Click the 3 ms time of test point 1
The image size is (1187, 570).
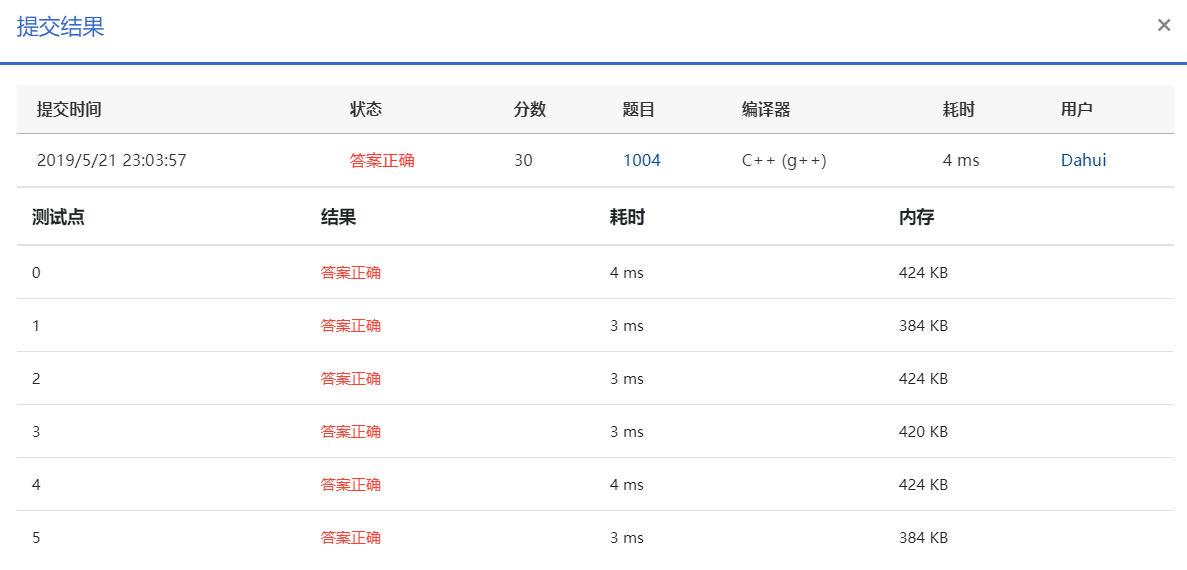626,325
